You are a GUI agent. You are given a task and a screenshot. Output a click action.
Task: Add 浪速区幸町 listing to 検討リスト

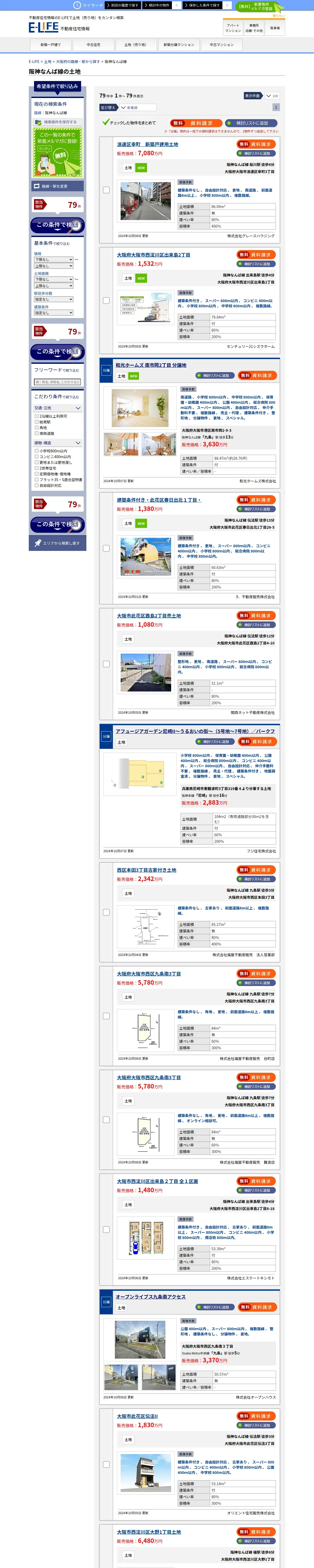click(x=256, y=153)
